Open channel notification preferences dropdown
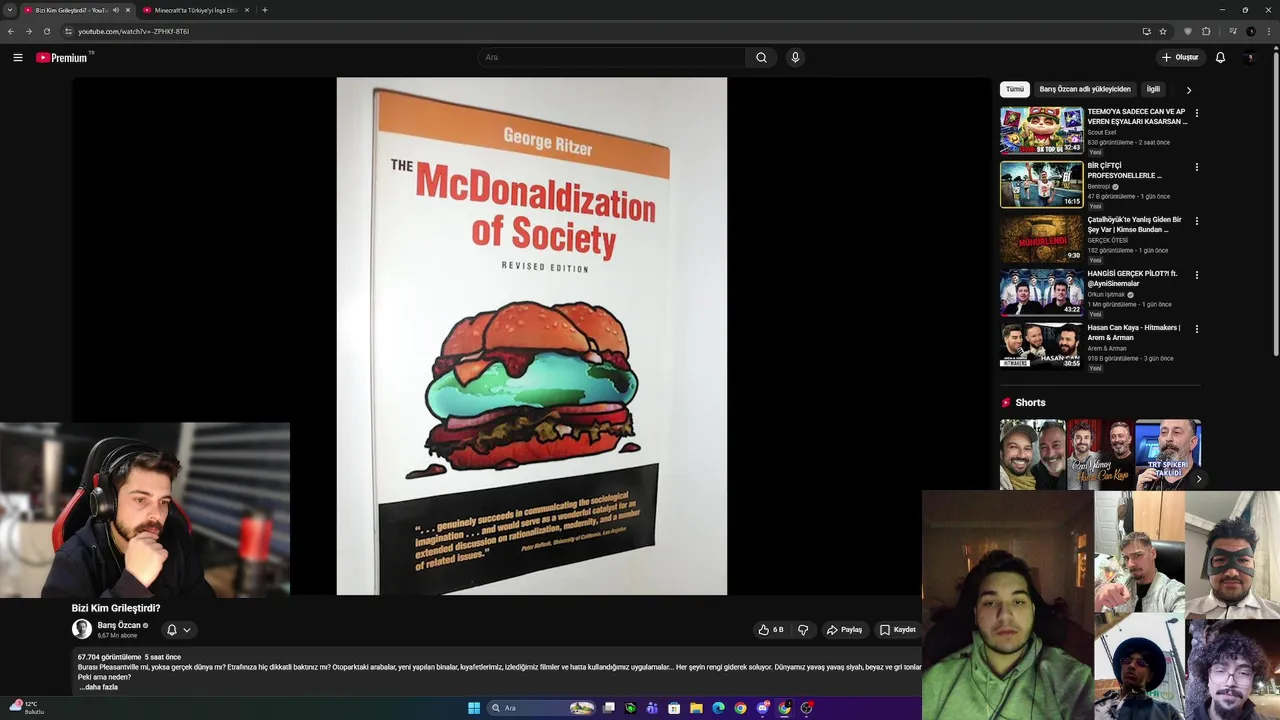Screen dimensions: 1280x720 click(x=178, y=630)
